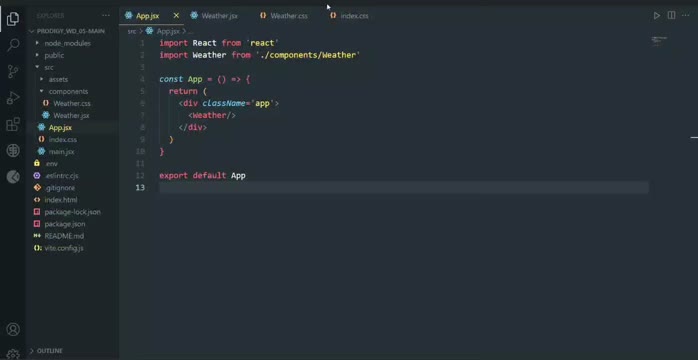Open the editor More Actions ellipsis
The height and width of the screenshot is (360, 698).
[686, 16]
